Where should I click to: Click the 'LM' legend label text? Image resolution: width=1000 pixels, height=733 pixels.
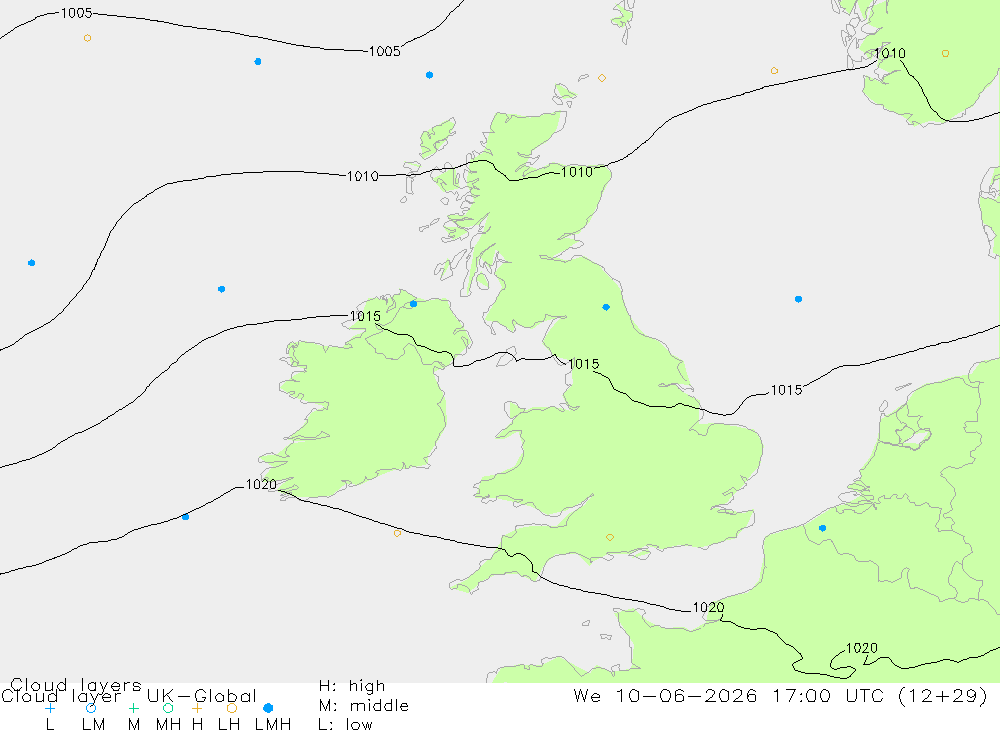point(93,725)
